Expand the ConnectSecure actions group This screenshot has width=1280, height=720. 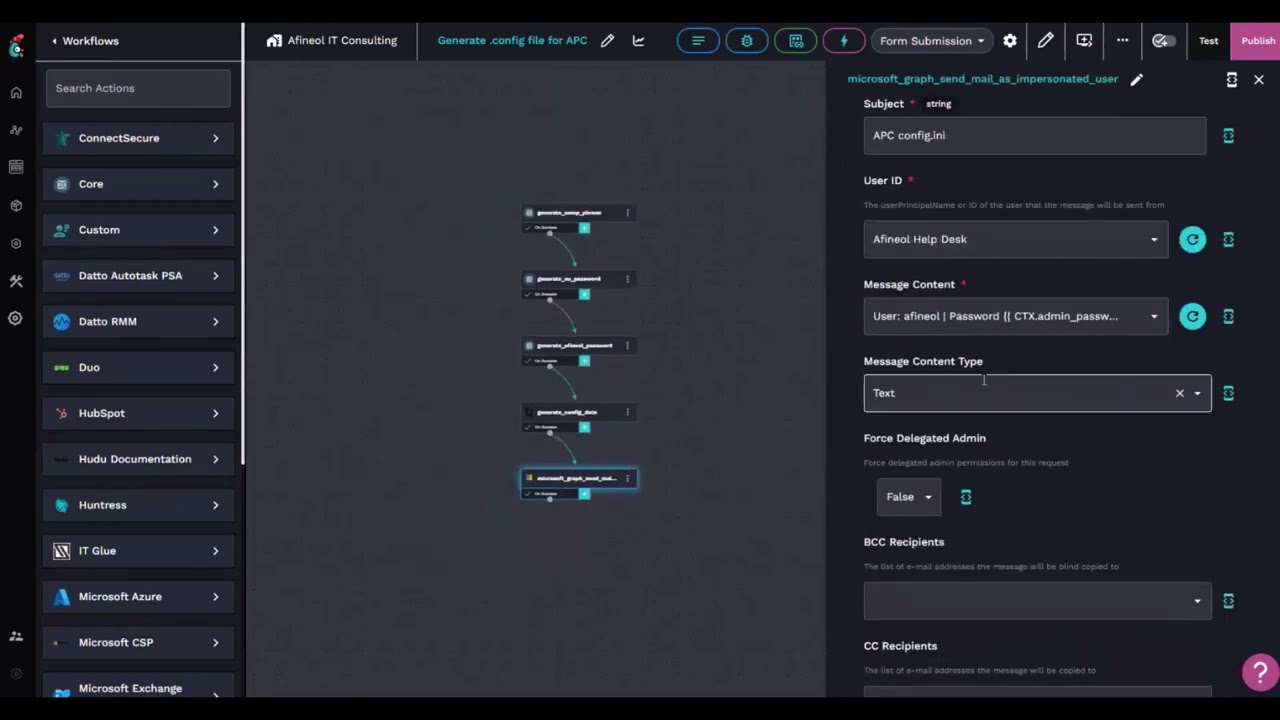coord(138,138)
